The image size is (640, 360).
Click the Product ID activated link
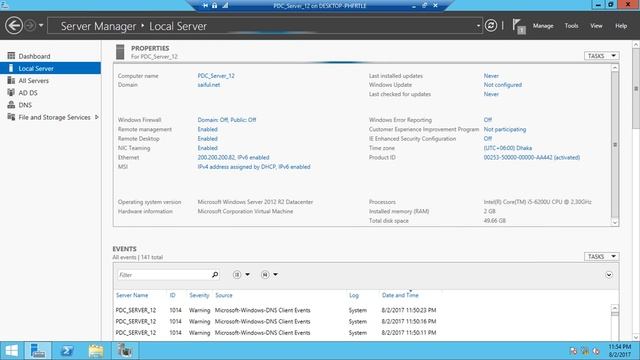pyautogui.click(x=531, y=158)
